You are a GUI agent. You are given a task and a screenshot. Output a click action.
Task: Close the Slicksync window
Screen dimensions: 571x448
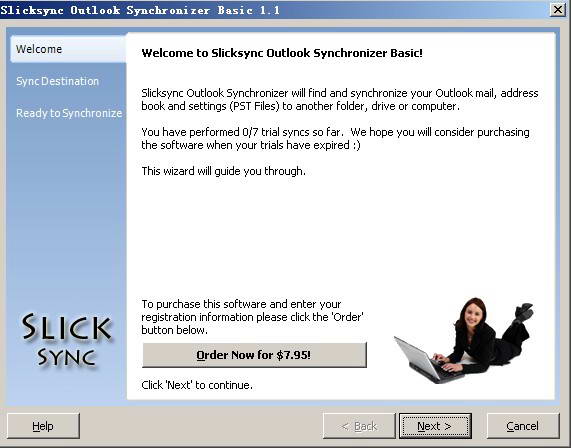558,10
